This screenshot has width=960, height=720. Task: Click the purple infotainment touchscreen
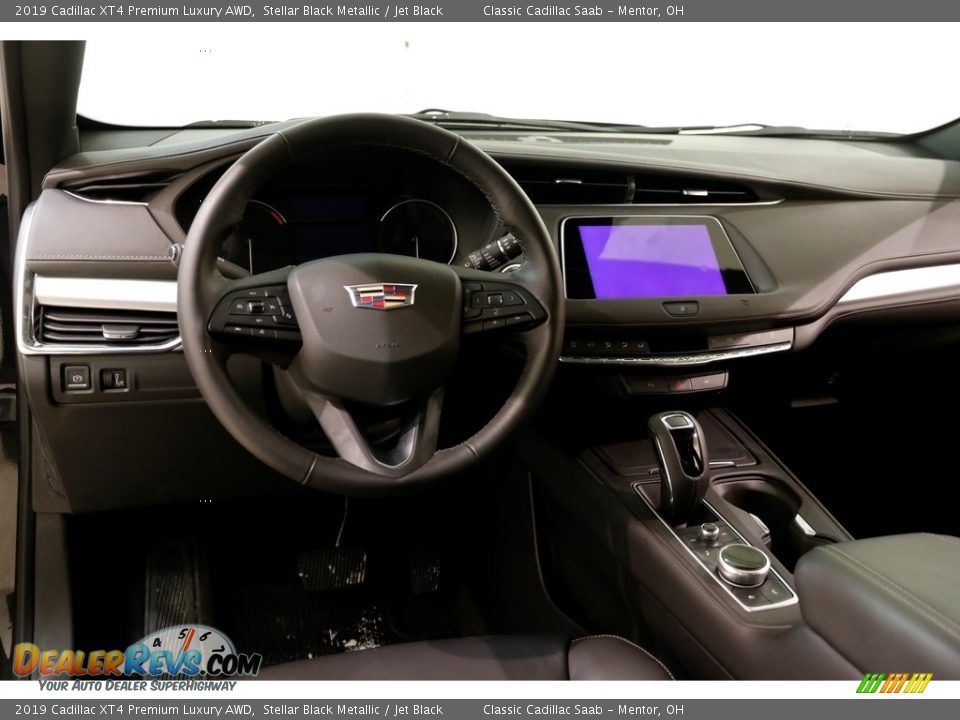pos(652,260)
